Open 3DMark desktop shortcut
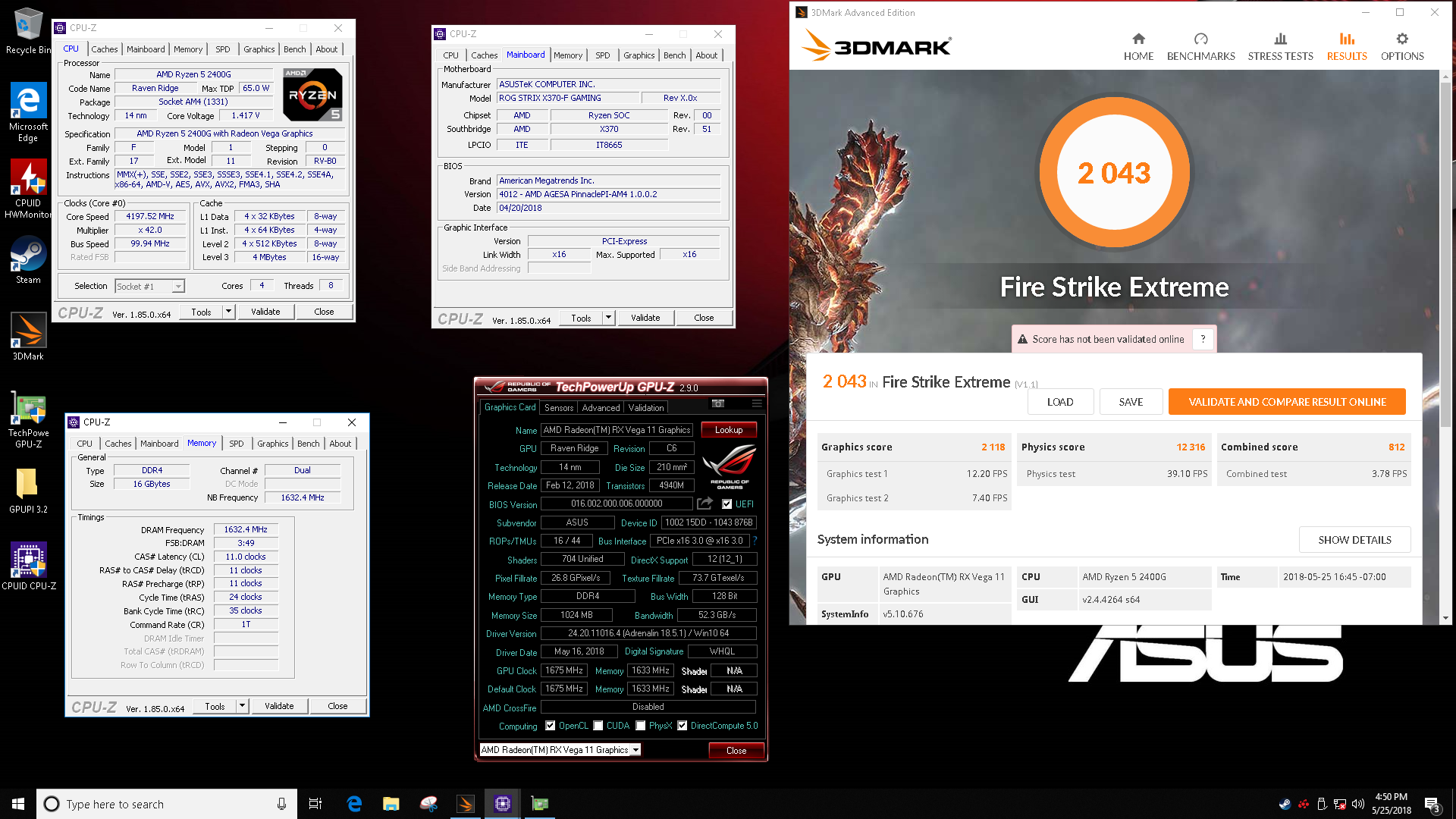This screenshot has width=1456, height=819. click(x=28, y=336)
